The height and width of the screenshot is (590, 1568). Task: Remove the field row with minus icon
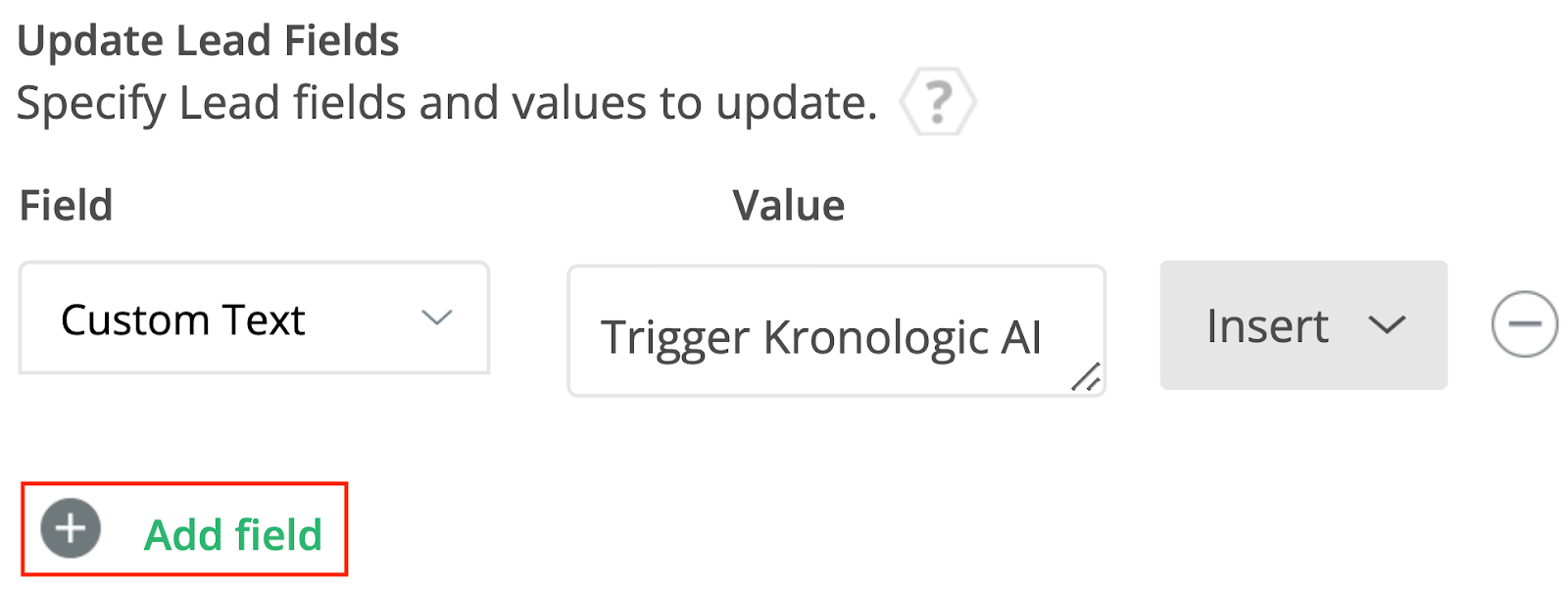1524,324
